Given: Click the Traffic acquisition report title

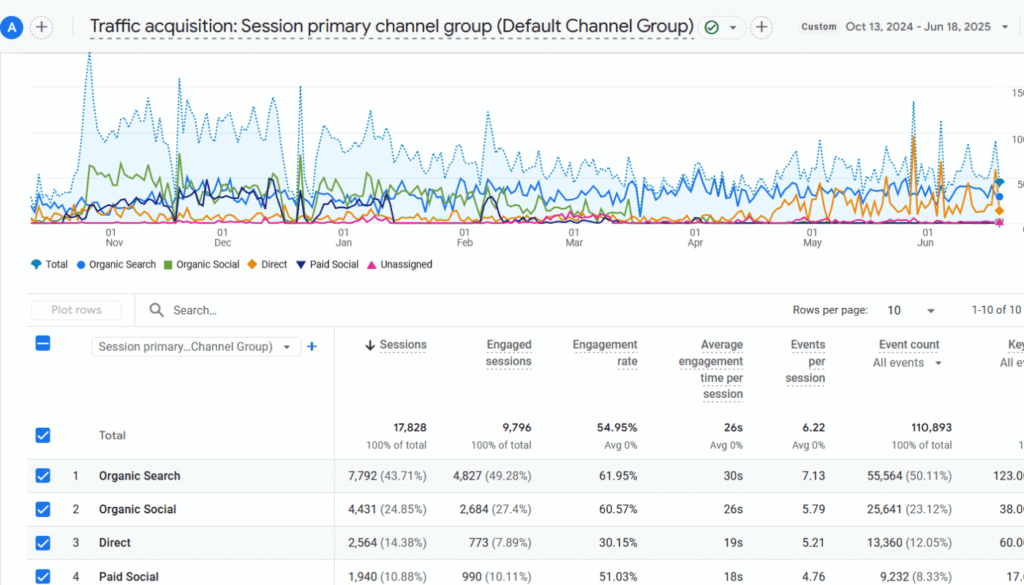Looking at the screenshot, I should point(391,27).
